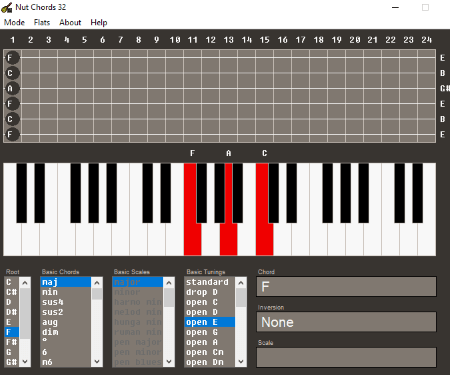Image resolution: width=450 pixels, height=375 pixels.
Task: Click the top F note marker on fretboard
Action: point(12,58)
